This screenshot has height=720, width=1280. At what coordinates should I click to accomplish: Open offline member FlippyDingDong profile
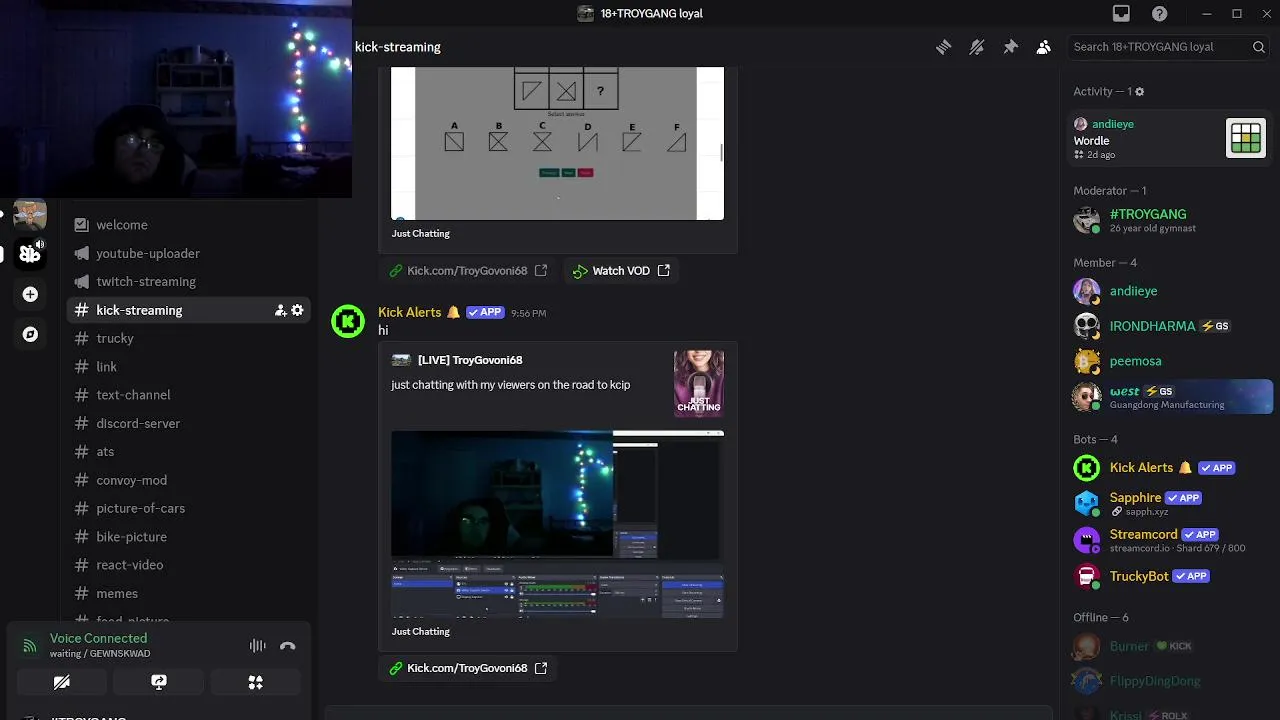[1170, 681]
